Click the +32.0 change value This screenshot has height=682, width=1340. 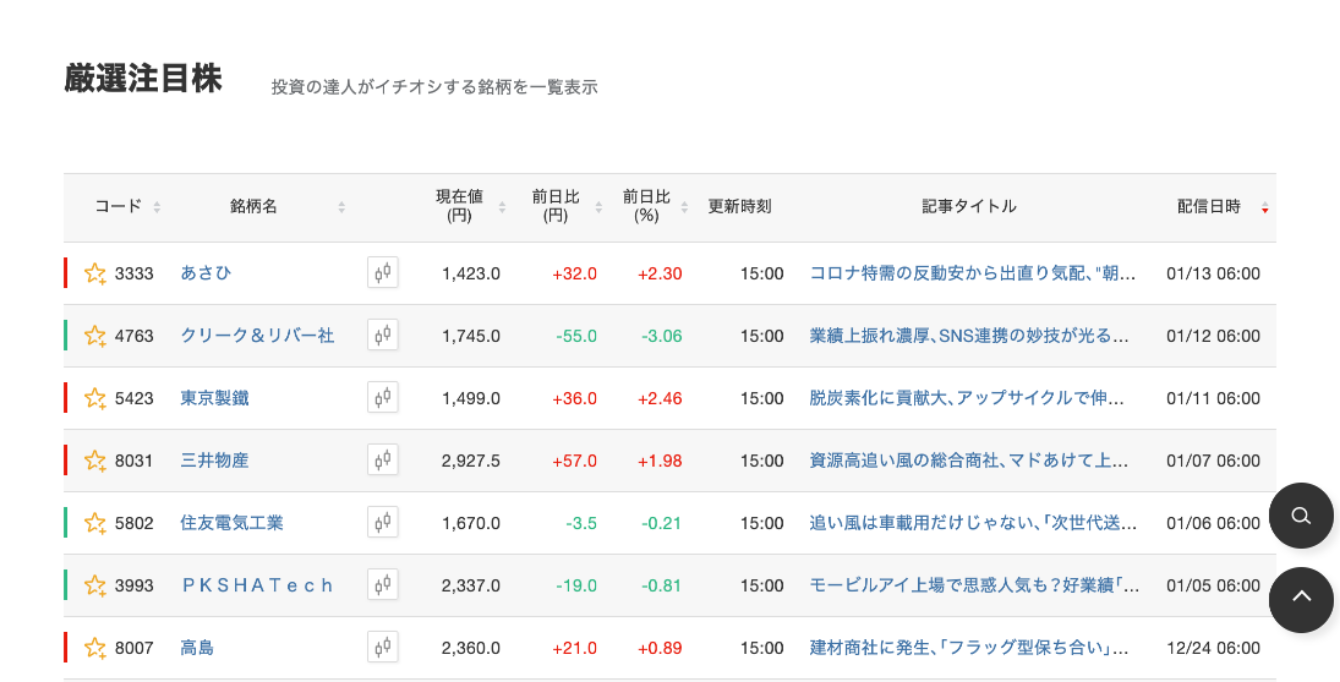coord(574,273)
